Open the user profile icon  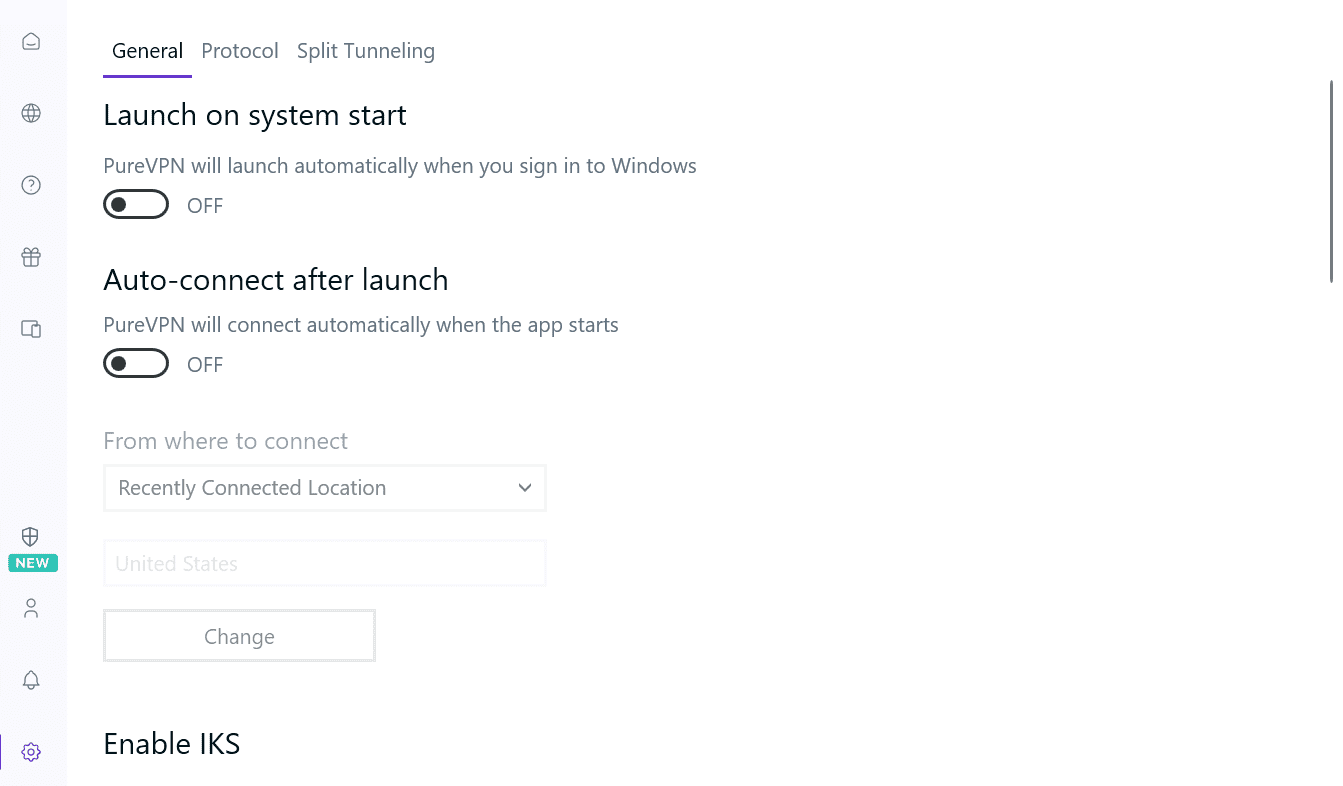coord(31,608)
